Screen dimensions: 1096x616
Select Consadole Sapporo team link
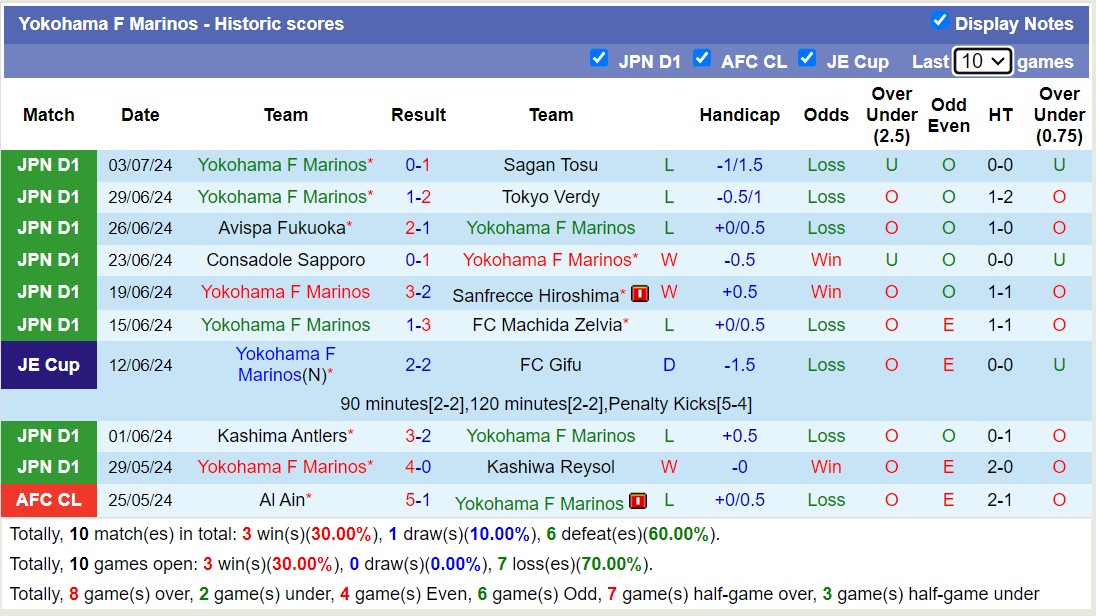[285, 260]
